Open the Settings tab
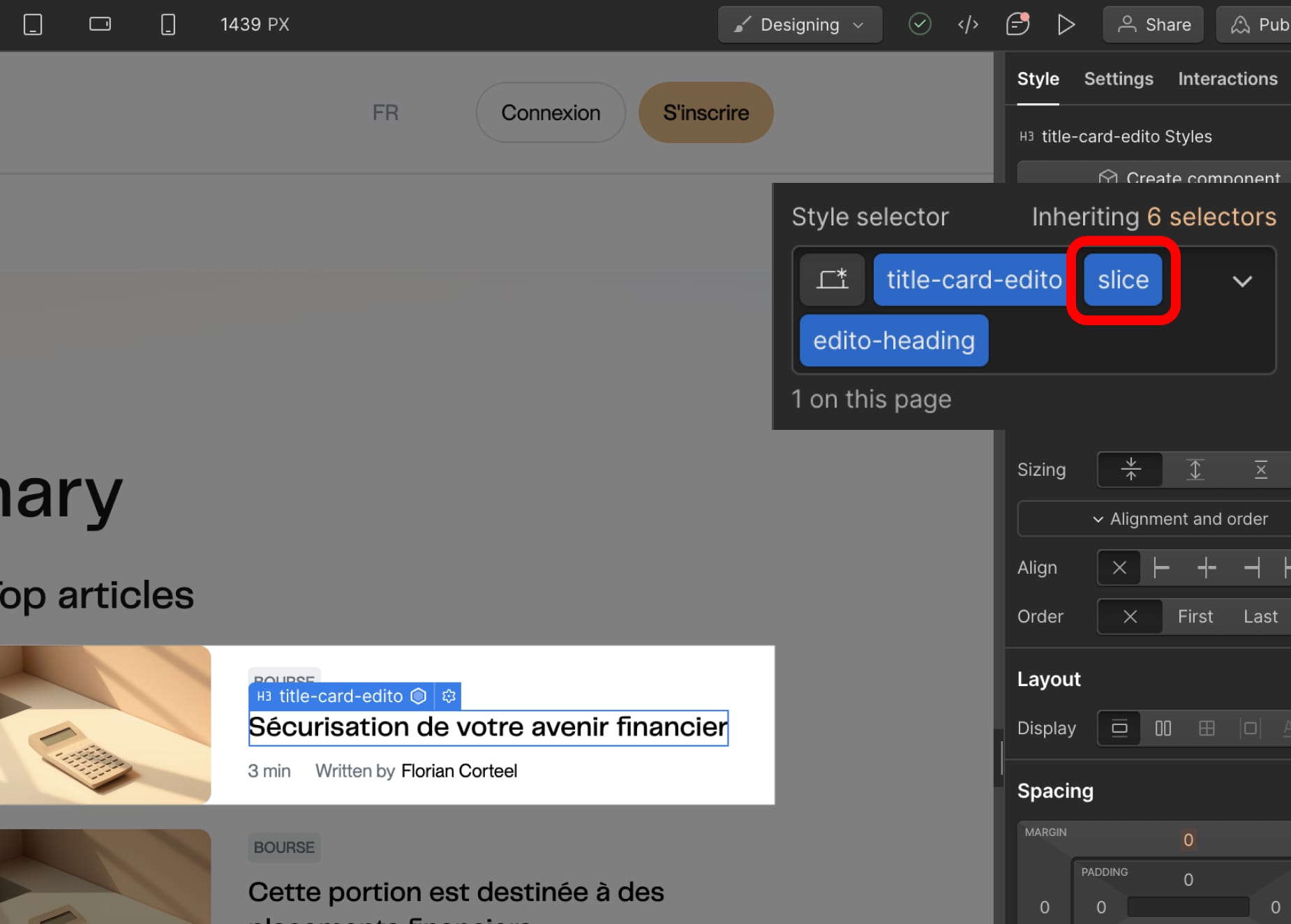 [1119, 79]
